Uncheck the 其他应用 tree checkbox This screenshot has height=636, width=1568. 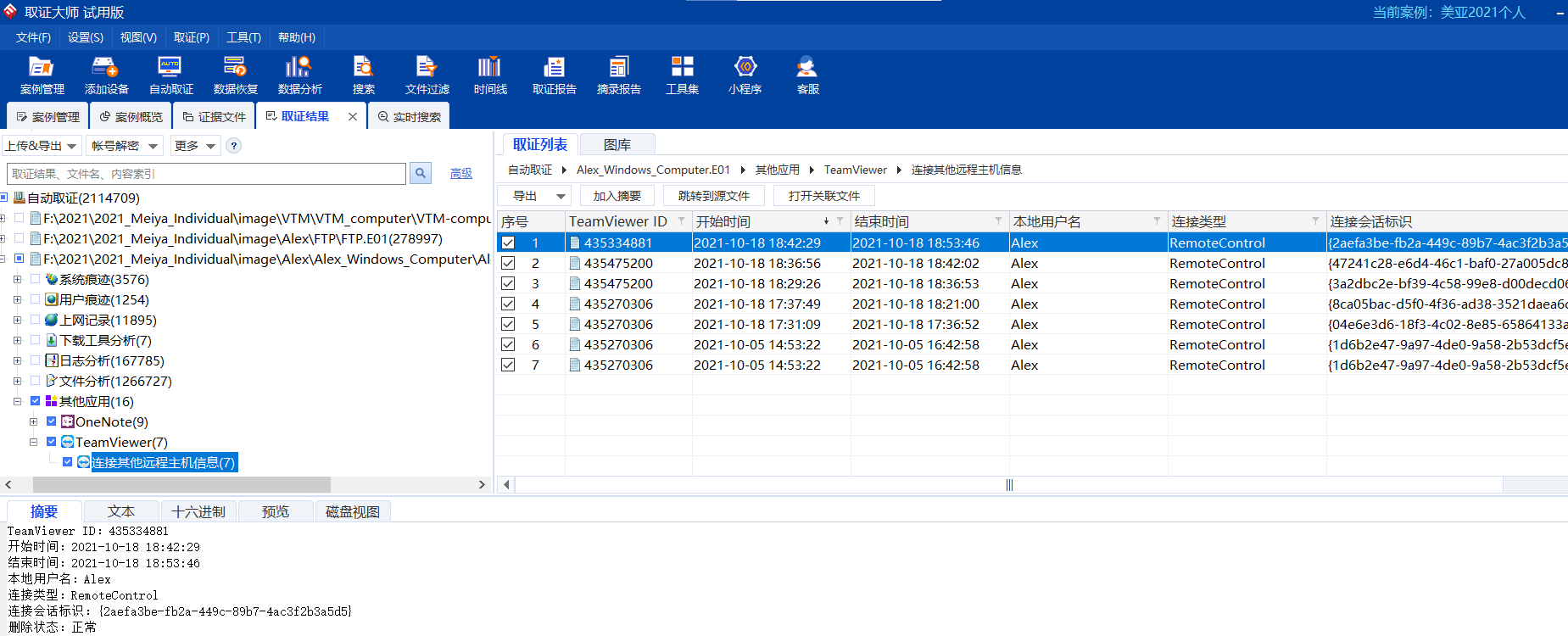[x=35, y=400]
